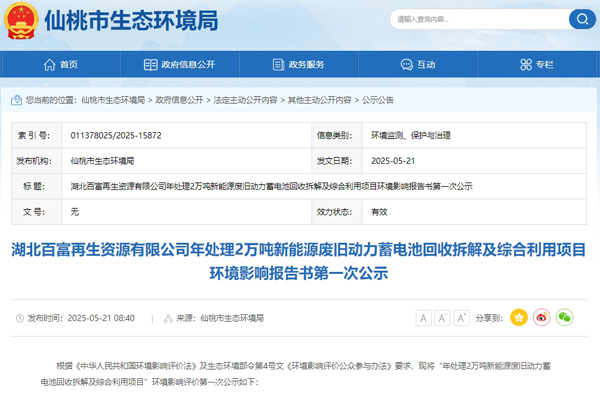
Task: Click the national emblem logo
Action: (x=24, y=20)
